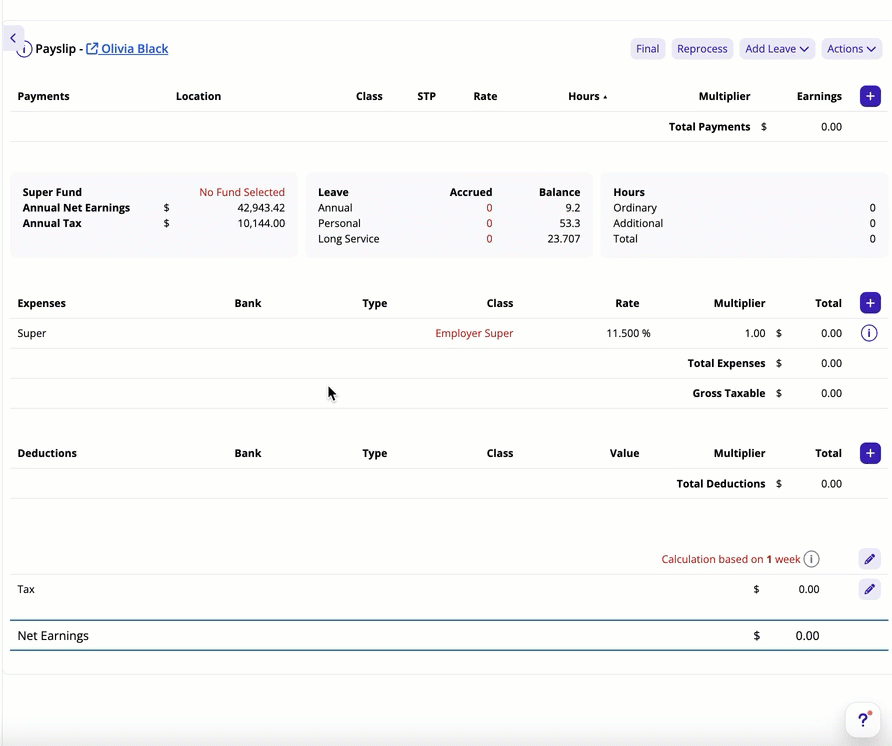The width and height of the screenshot is (892, 746).
Task: Show info about the one-week calculation basis
Action: pos(812,559)
